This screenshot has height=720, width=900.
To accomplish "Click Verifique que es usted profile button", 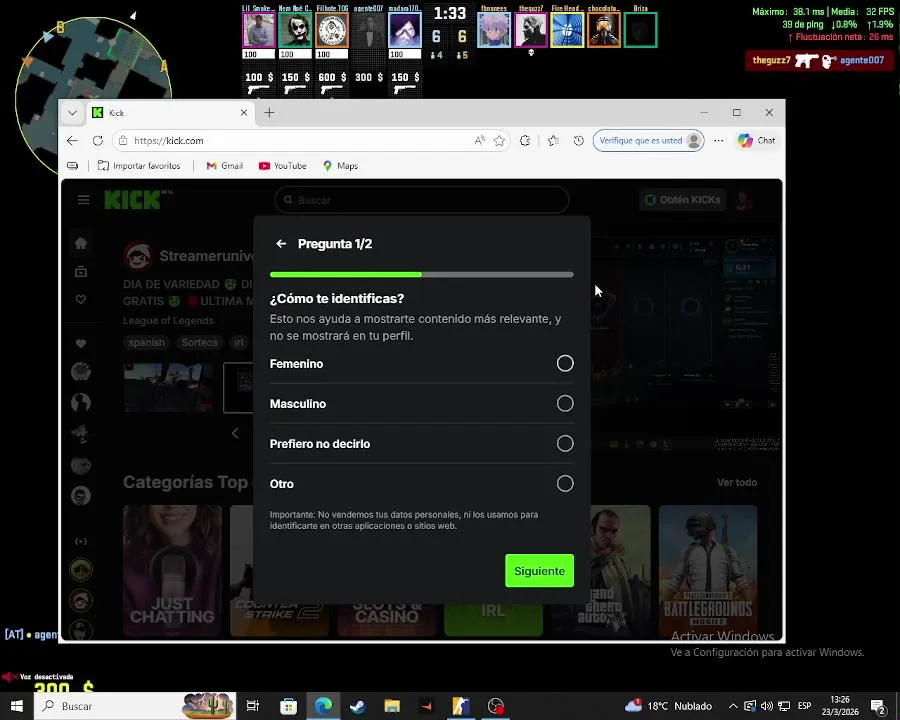I will (x=648, y=141).
